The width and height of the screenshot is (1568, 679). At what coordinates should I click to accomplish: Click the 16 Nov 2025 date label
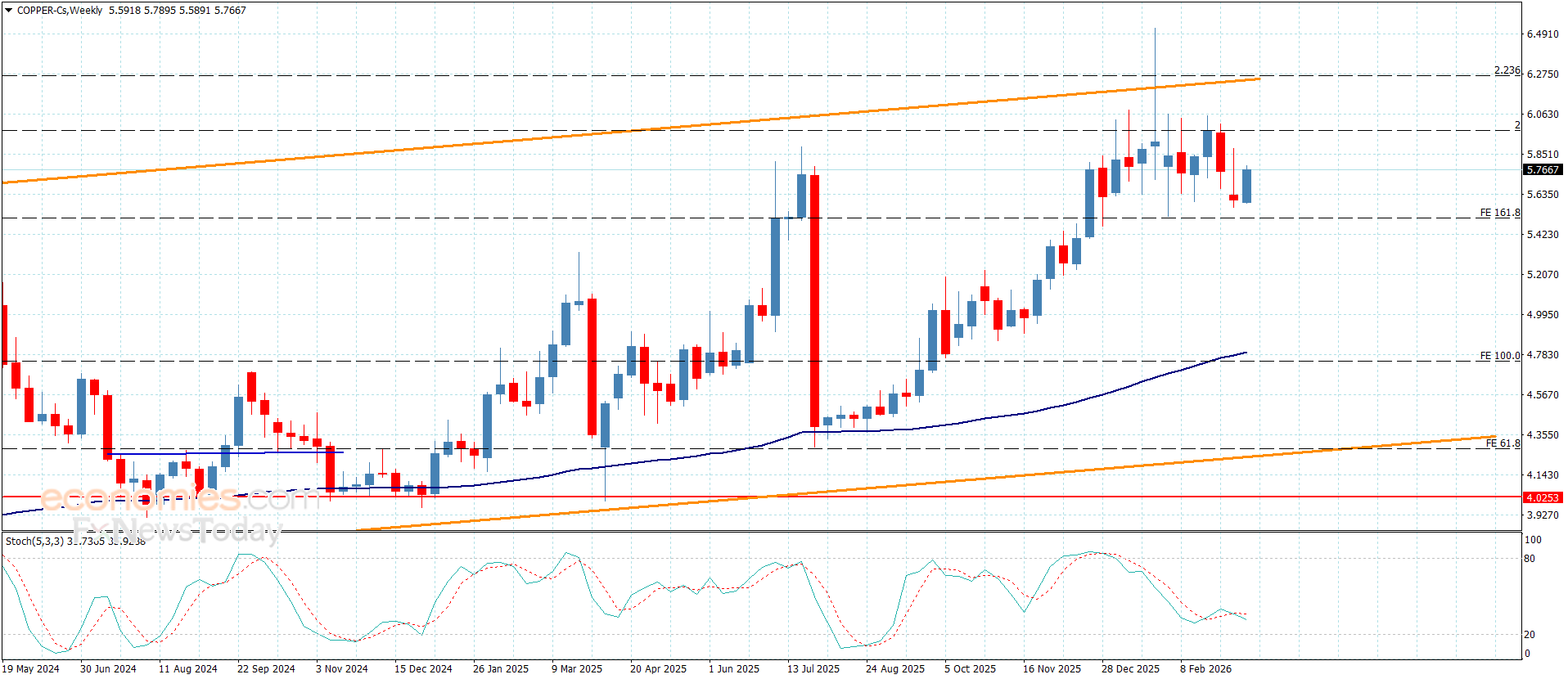(1052, 669)
